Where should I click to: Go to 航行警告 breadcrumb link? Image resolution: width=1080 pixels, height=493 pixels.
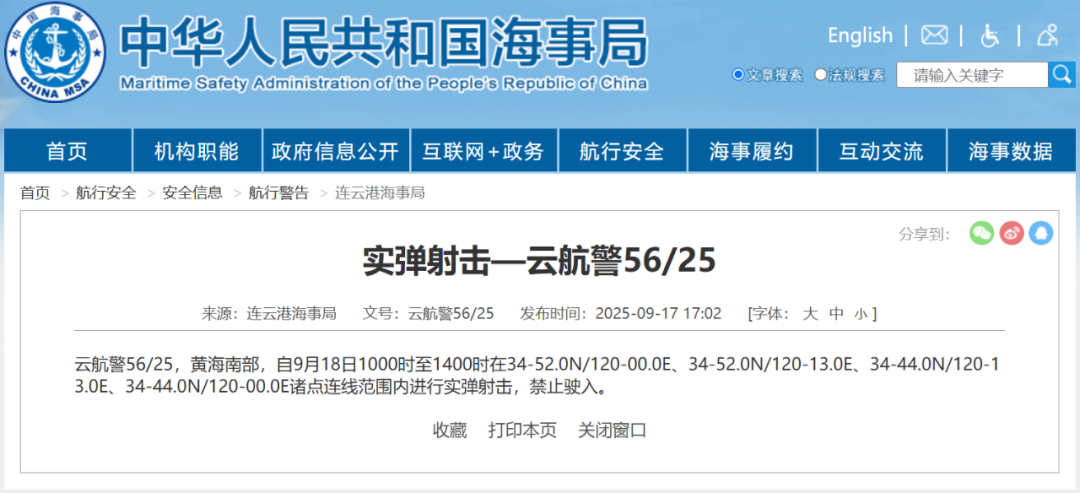[279, 193]
